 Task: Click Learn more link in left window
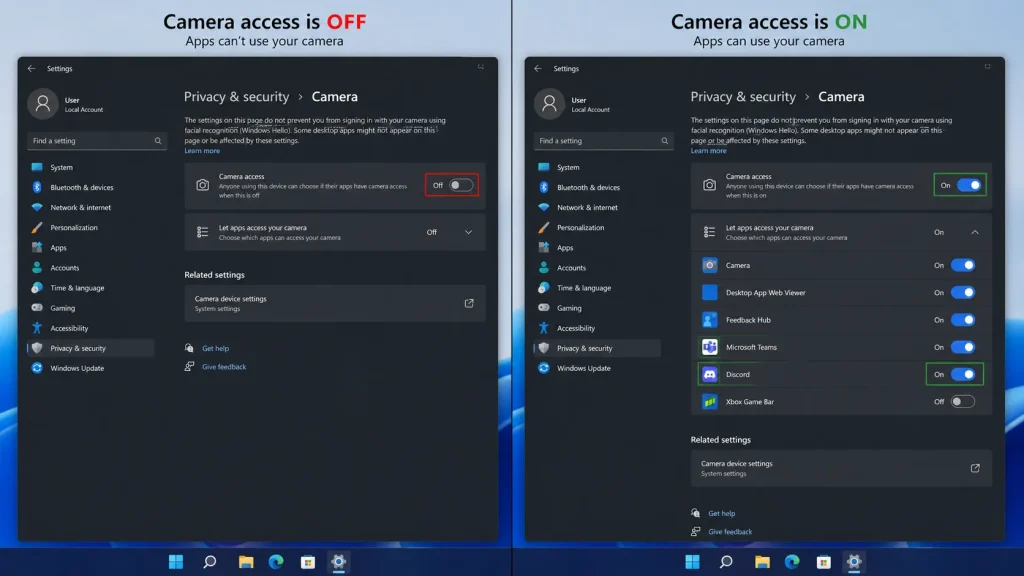202,151
